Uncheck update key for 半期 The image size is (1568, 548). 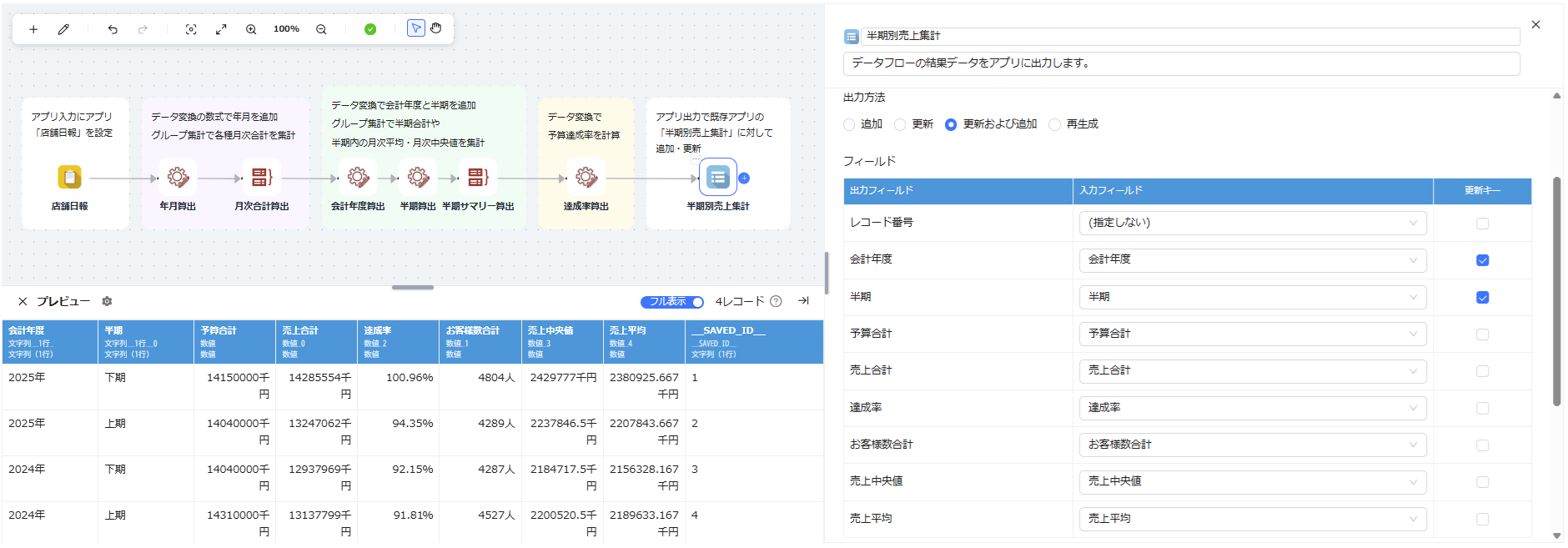(1482, 297)
